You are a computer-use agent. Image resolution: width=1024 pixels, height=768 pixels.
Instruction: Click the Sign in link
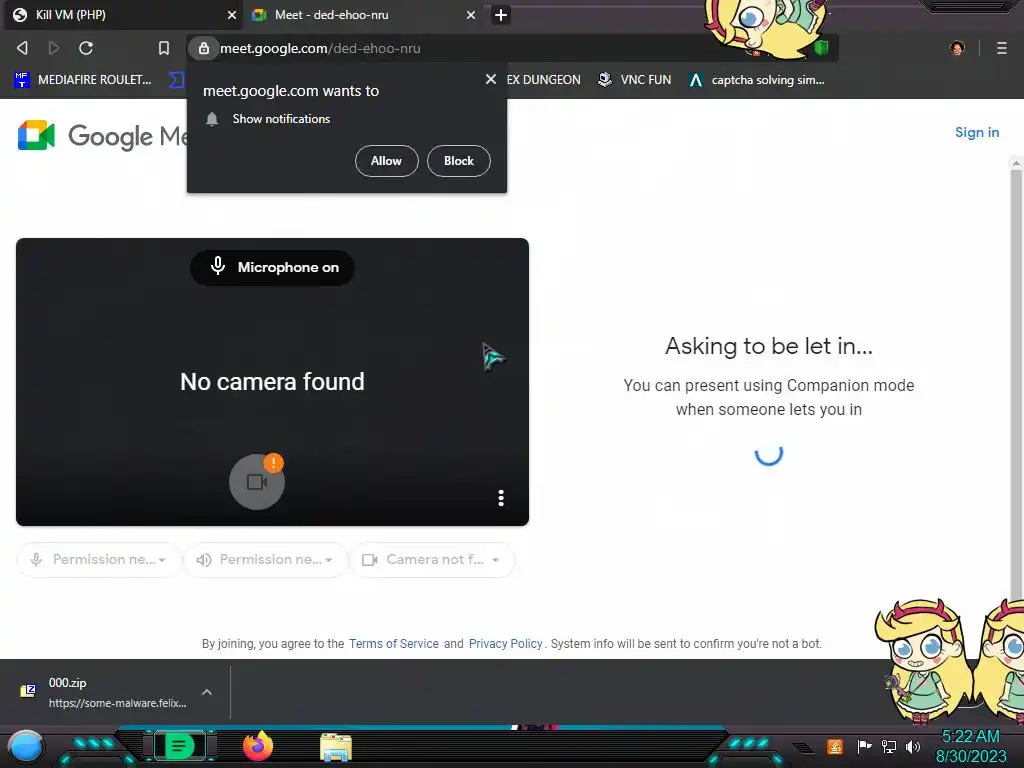tap(977, 133)
